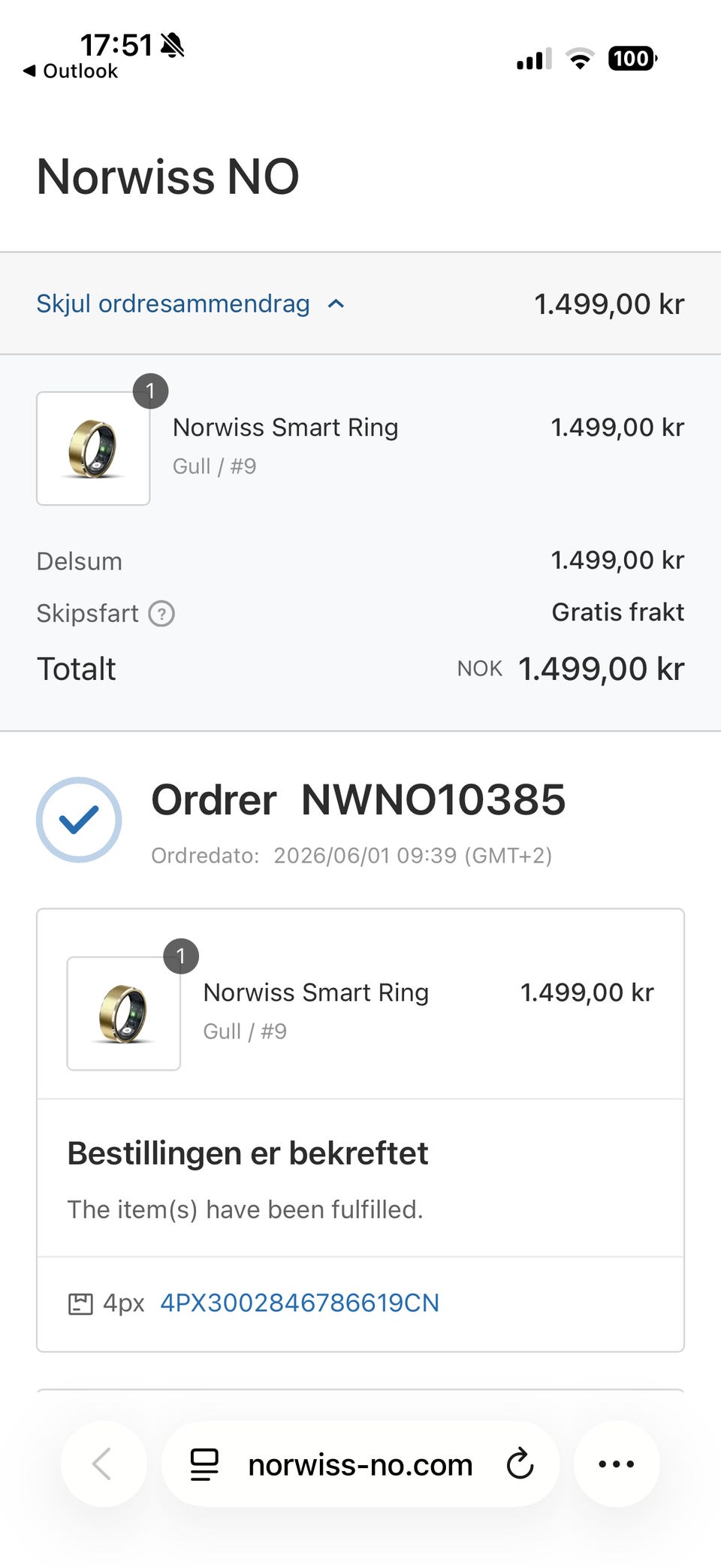
Task: Tap the Skipsfart help question mark
Action: pos(161,614)
